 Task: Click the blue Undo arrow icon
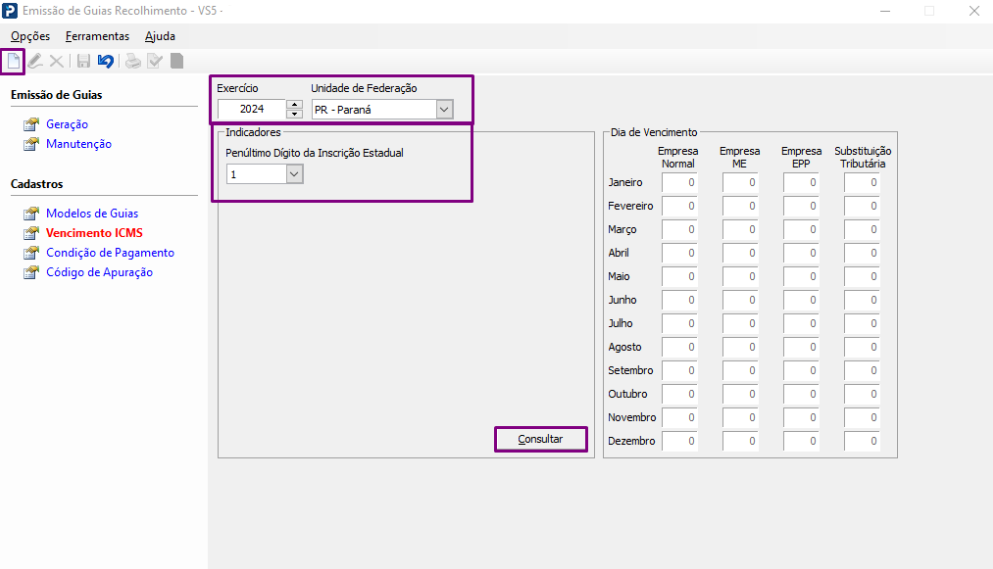[x=105, y=61]
